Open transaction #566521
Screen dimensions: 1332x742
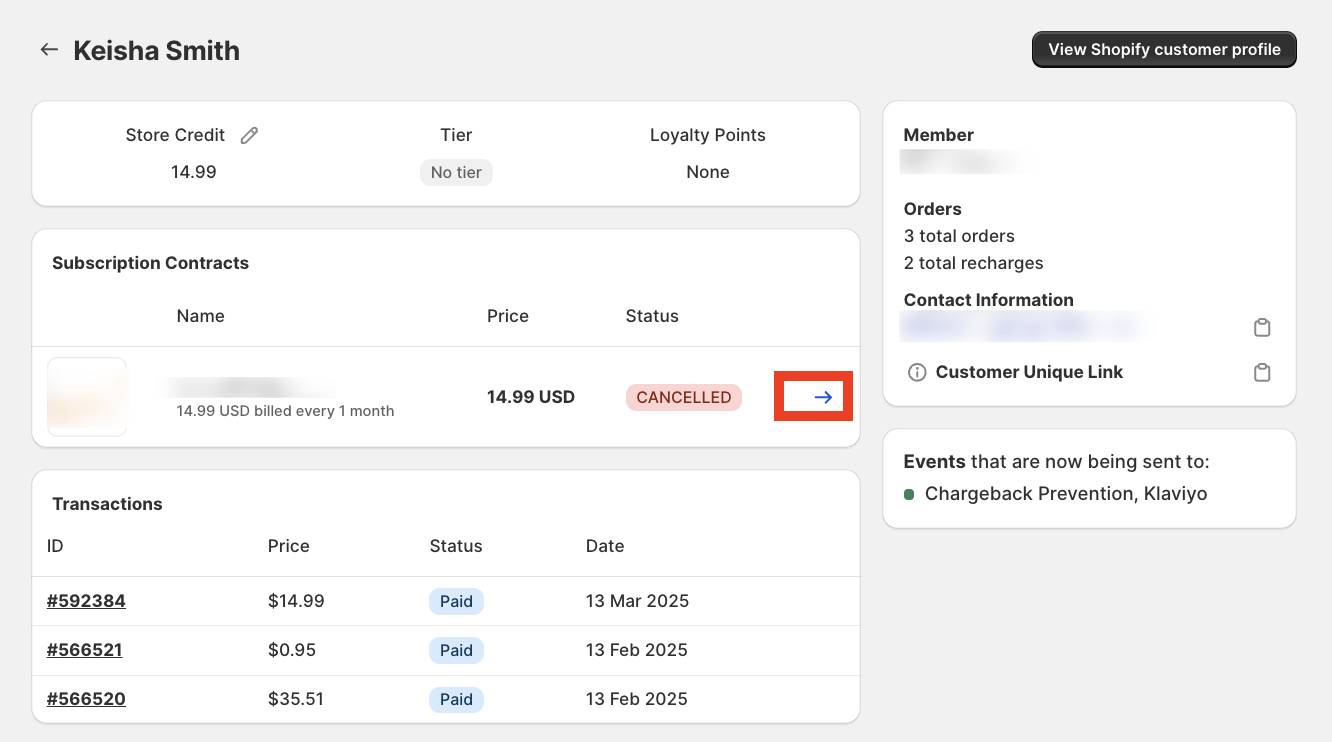pyautogui.click(x=84, y=650)
